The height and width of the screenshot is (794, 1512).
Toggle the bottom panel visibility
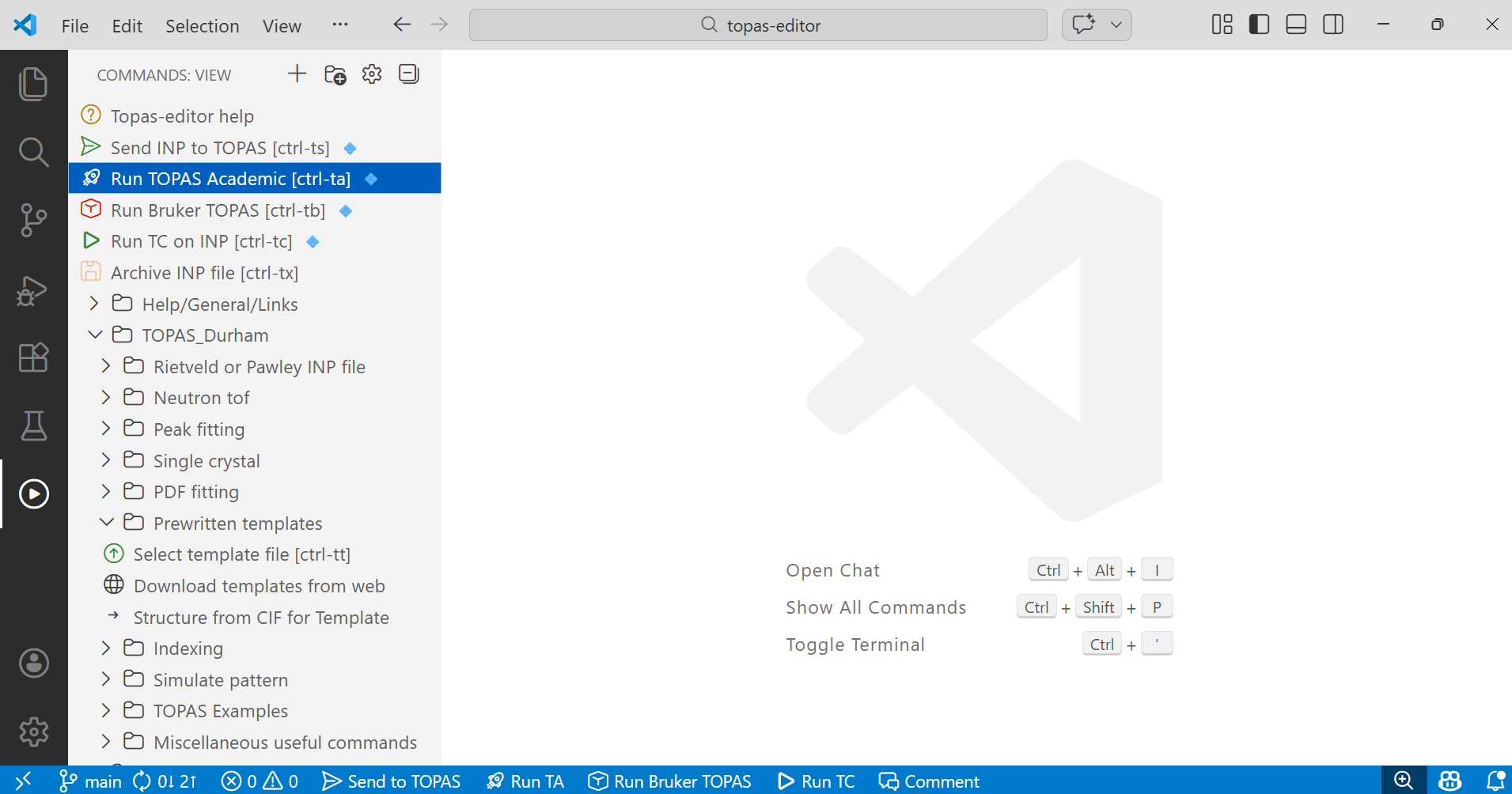point(1296,25)
